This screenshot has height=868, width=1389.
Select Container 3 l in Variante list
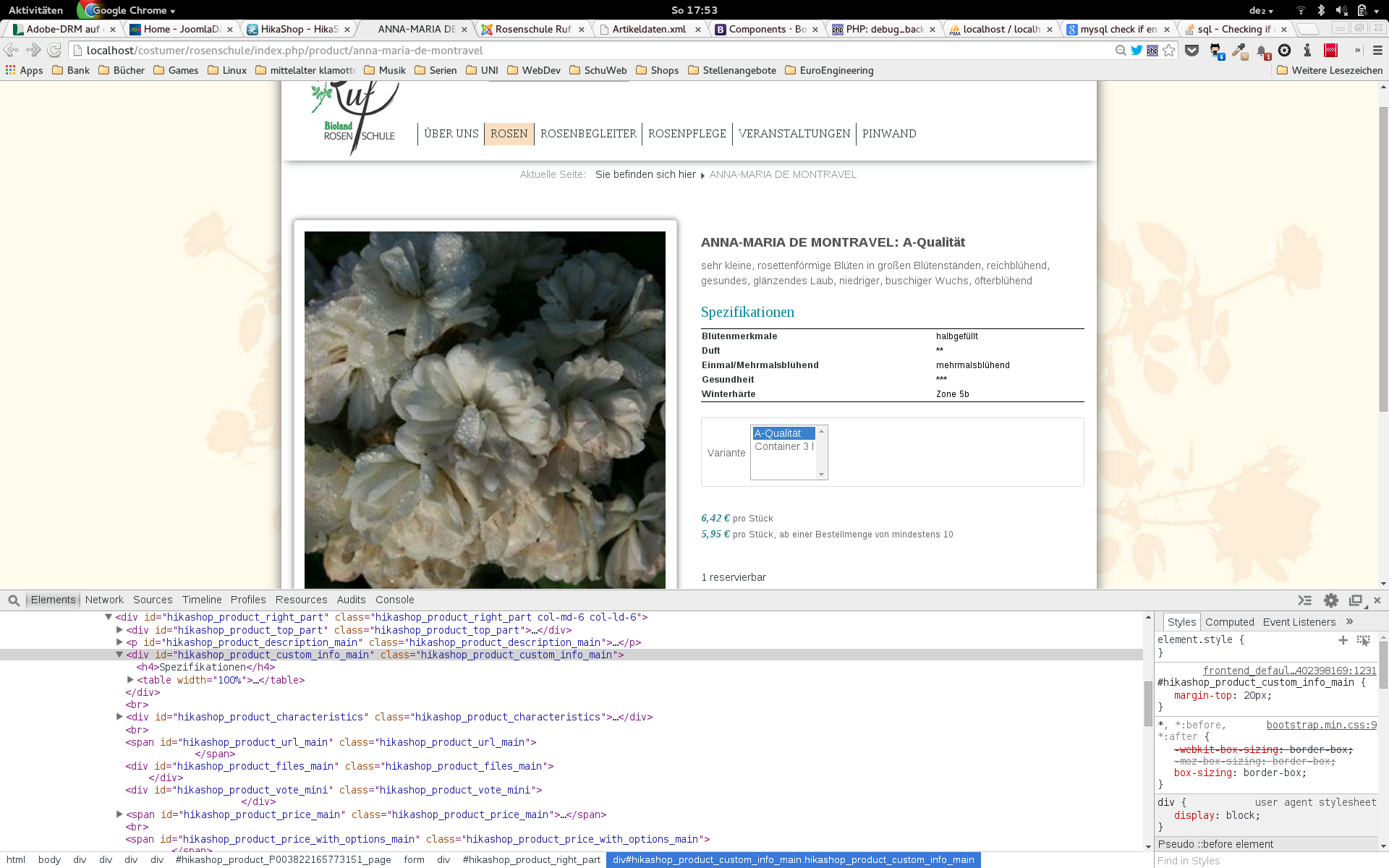point(783,446)
